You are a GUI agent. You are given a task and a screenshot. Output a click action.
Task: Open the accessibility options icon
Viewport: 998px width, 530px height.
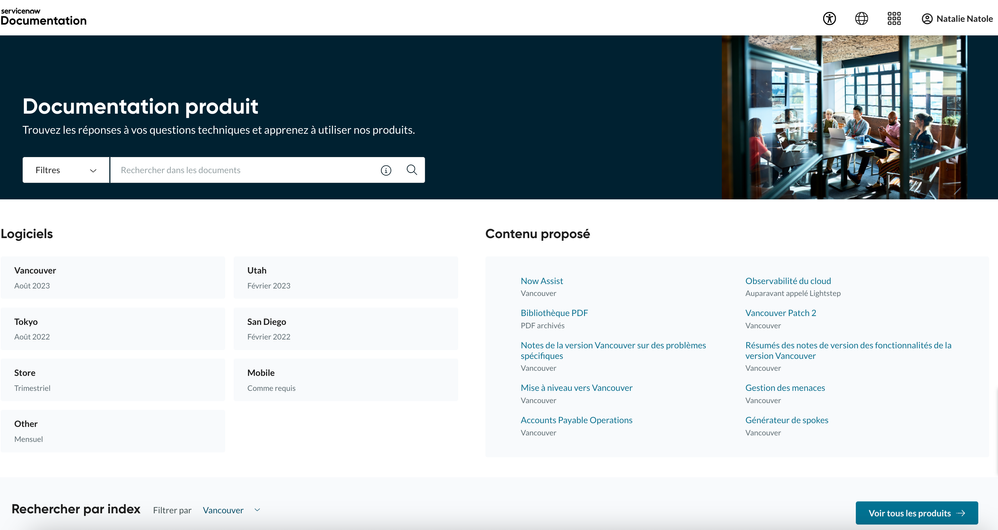(x=829, y=18)
